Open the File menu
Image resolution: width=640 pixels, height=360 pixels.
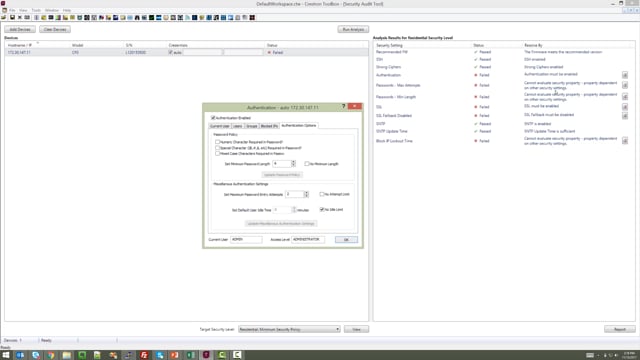click(x=12, y=10)
